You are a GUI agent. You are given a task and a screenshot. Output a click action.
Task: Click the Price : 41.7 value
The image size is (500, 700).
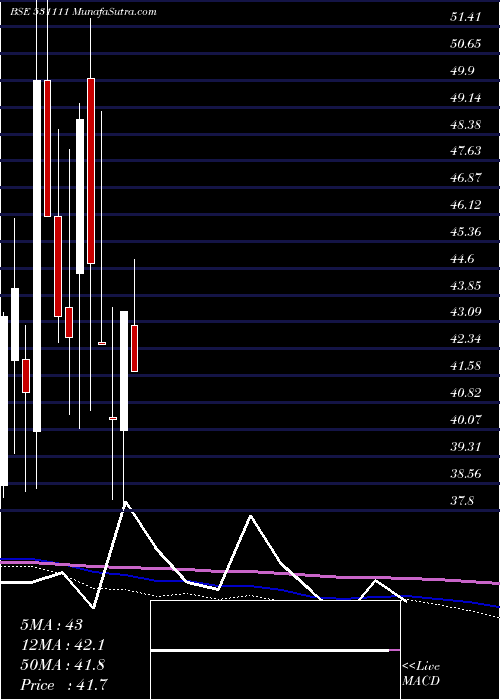pos(64,685)
